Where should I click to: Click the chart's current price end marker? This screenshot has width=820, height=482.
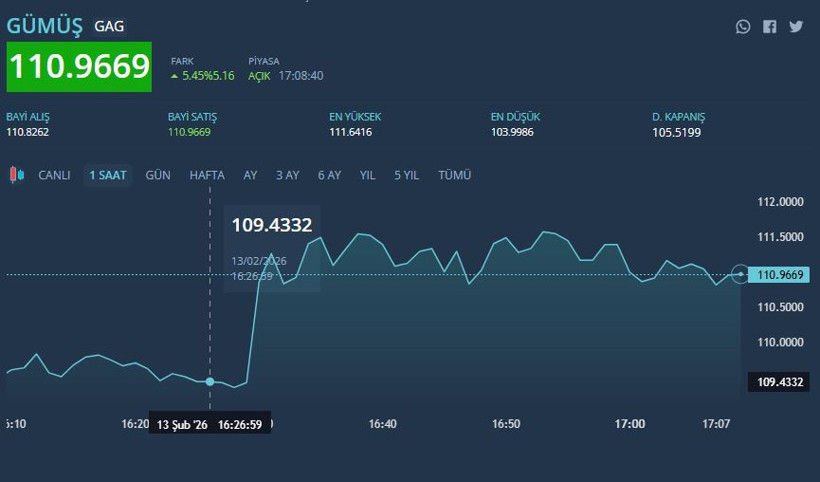740,274
